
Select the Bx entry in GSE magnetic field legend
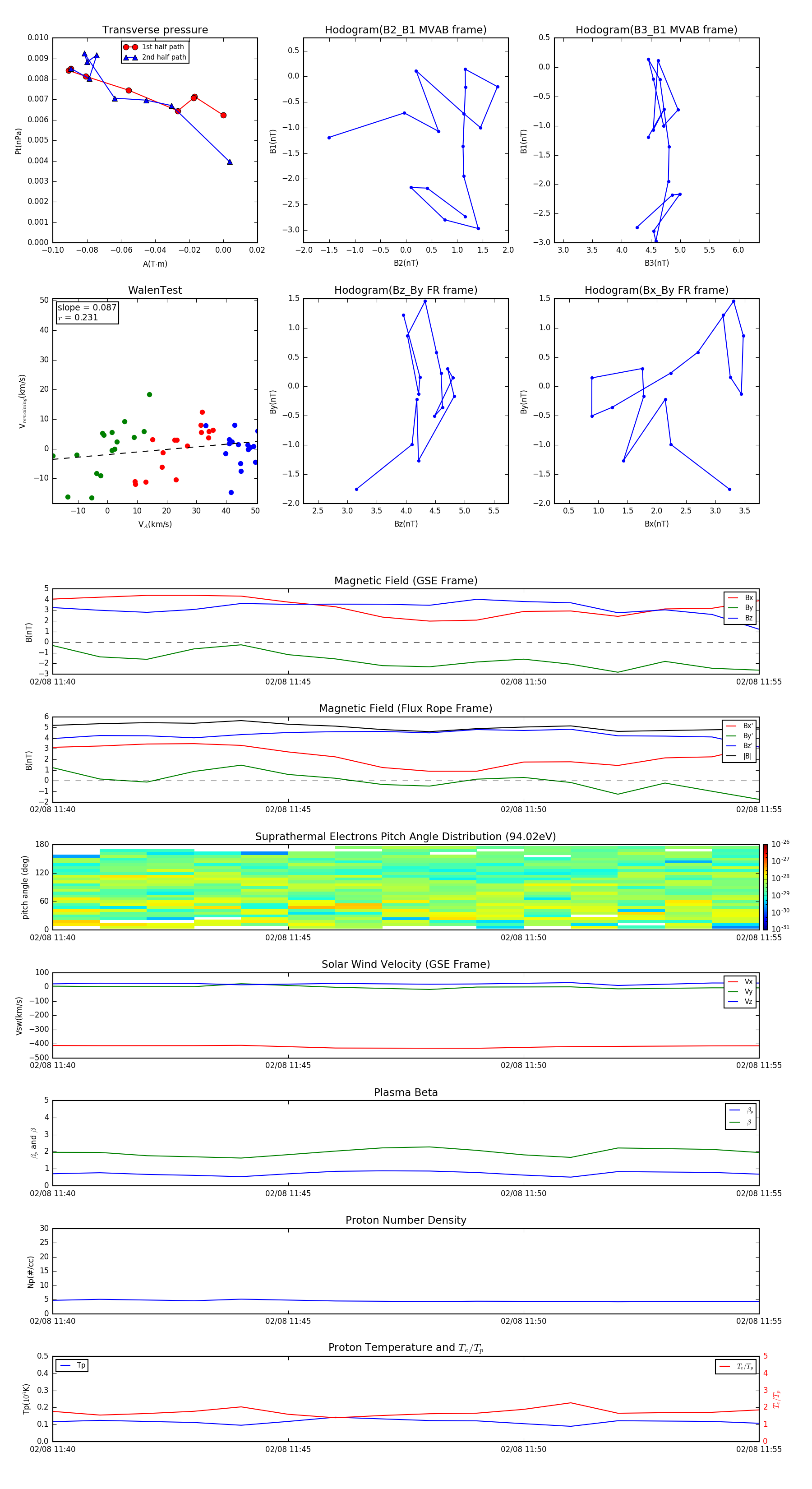[x=740, y=598]
